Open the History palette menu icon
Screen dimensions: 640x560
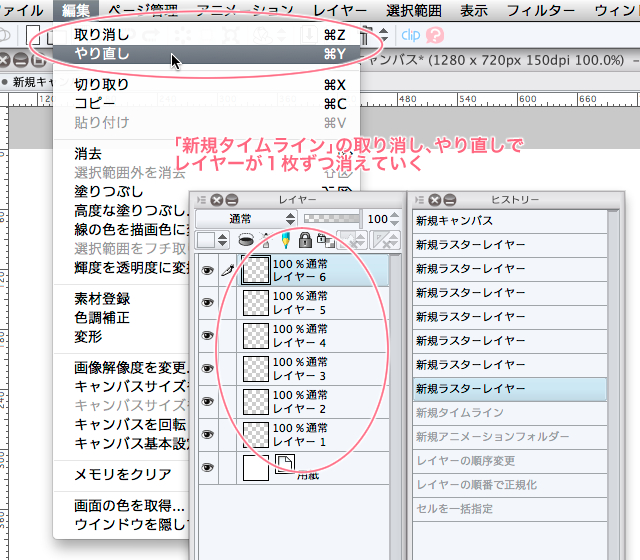pyautogui.click(x=419, y=200)
